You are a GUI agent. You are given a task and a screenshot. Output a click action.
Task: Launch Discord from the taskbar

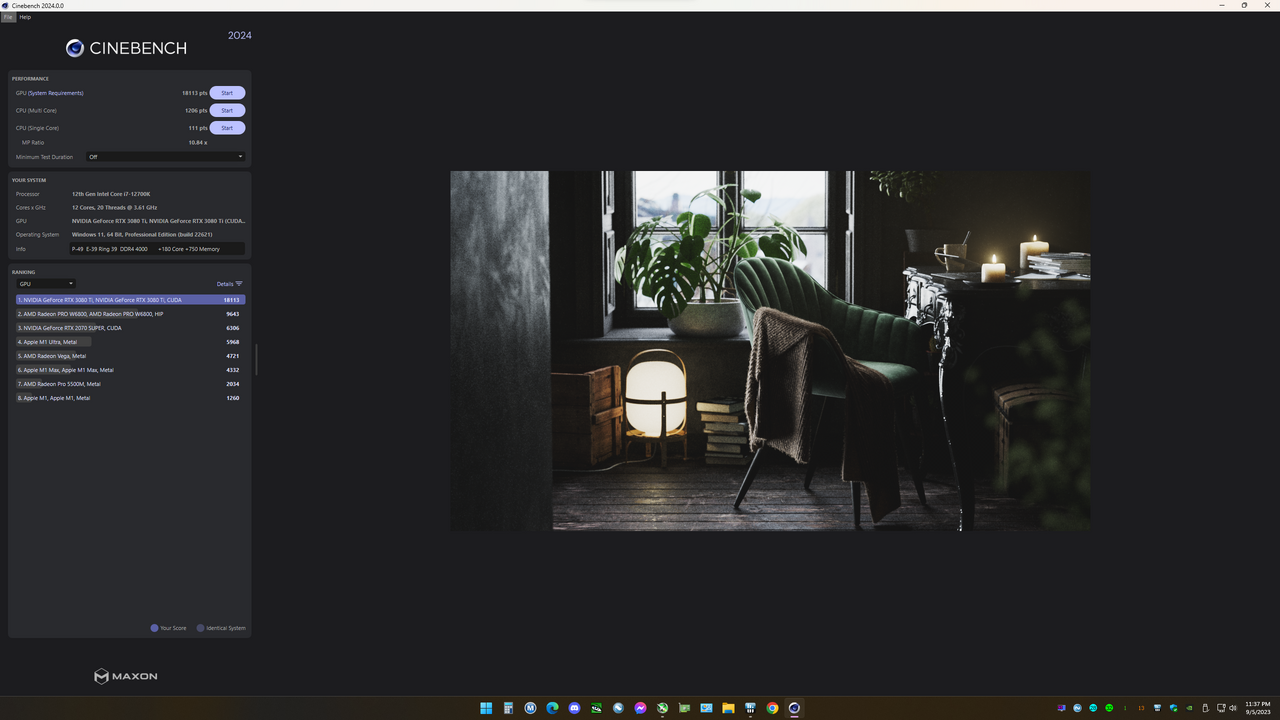pos(574,708)
